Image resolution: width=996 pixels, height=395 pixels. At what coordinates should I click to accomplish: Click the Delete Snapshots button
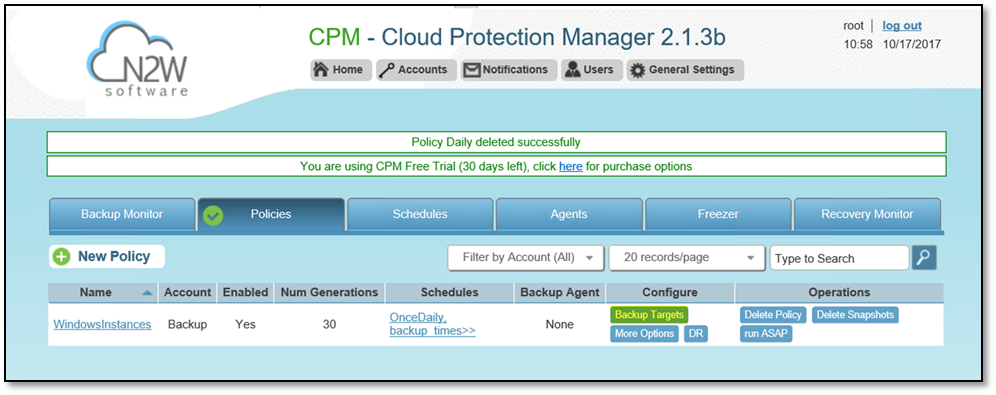point(855,314)
